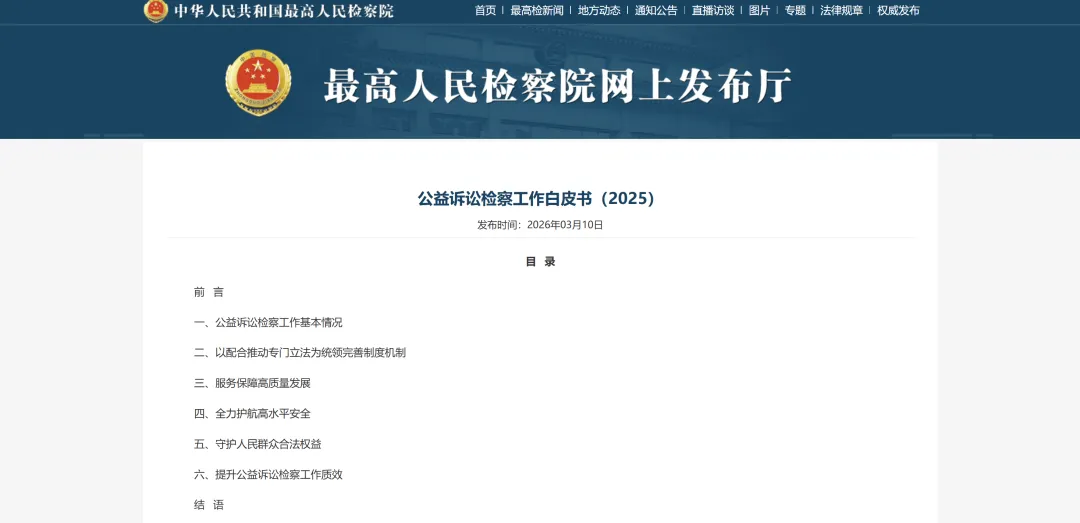Open the 最高检新闻 menu item

[537, 10]
